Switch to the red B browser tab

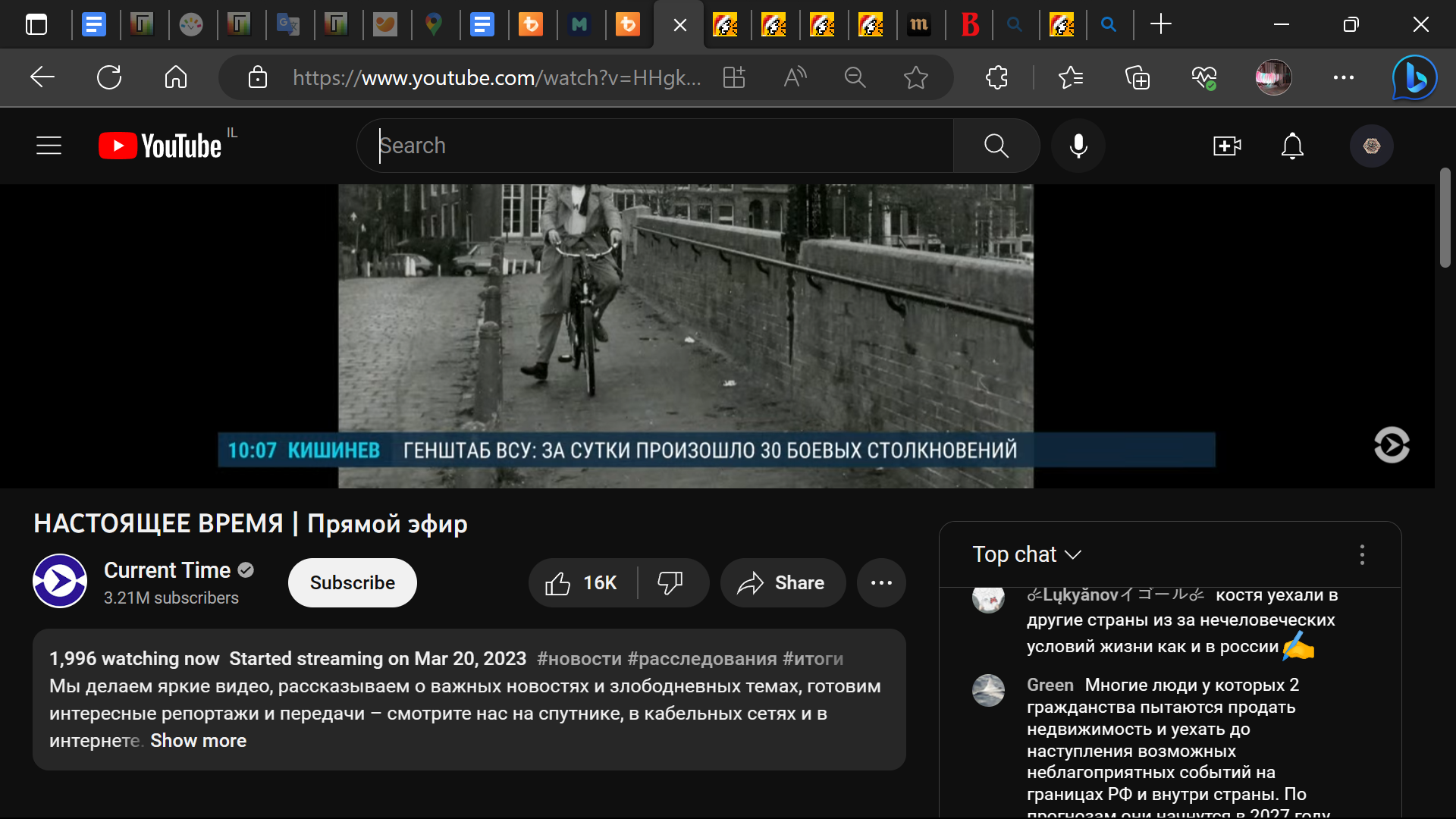pyautogui.click(x=970, y=25)
